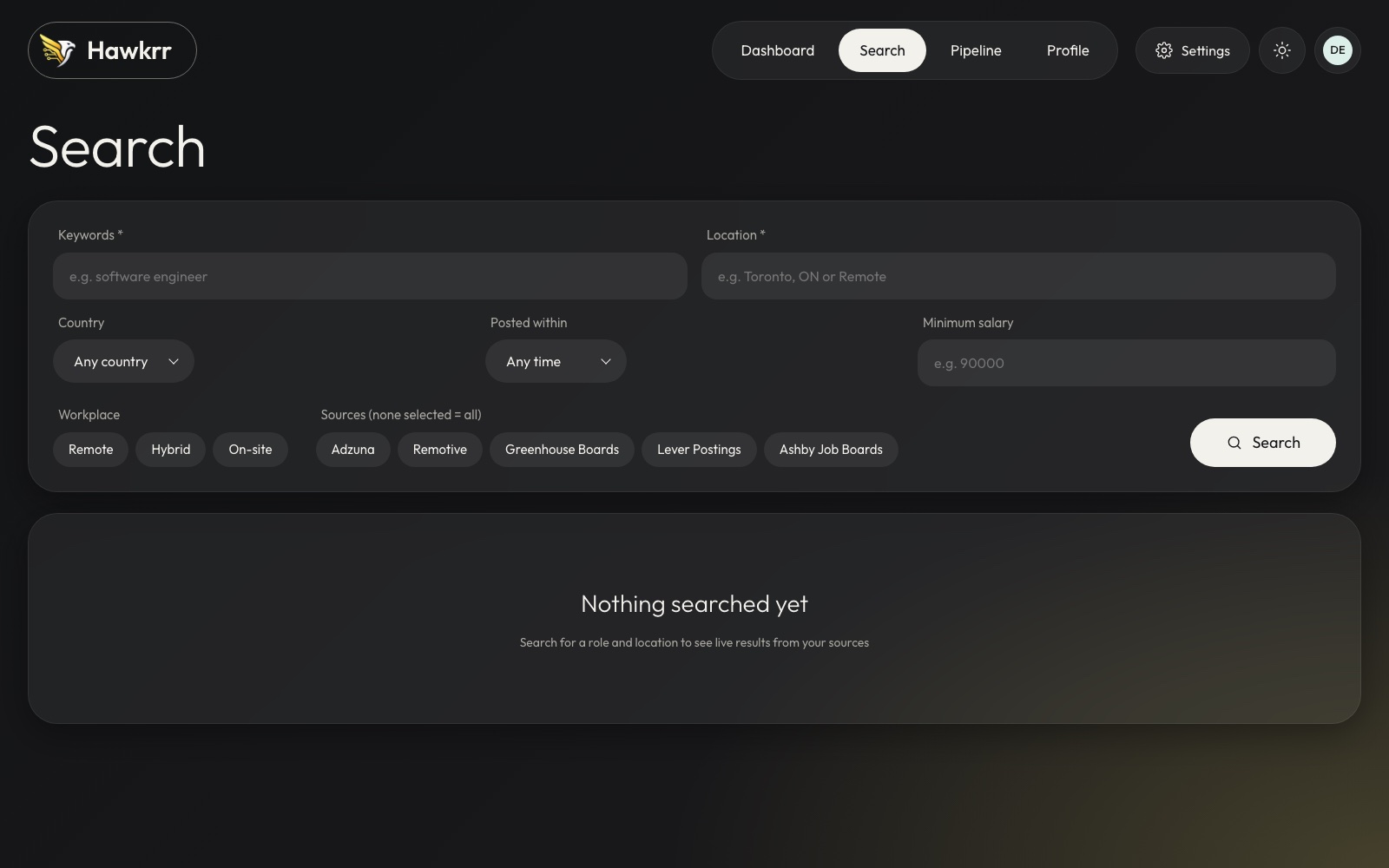Click the Search page title

click(118, 147)
